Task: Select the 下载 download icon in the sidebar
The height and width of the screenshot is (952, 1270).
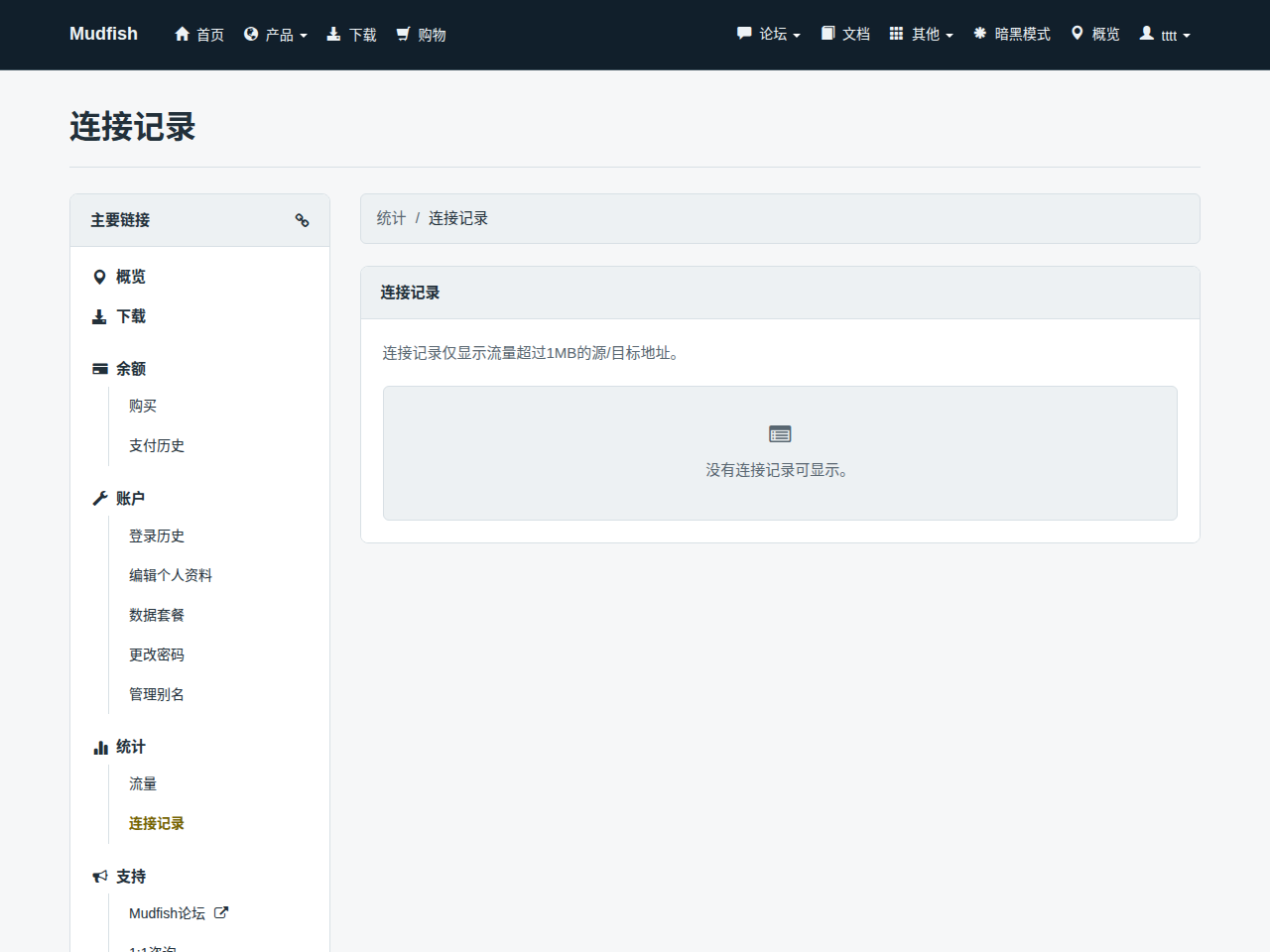Action: (x=99, y=316)
